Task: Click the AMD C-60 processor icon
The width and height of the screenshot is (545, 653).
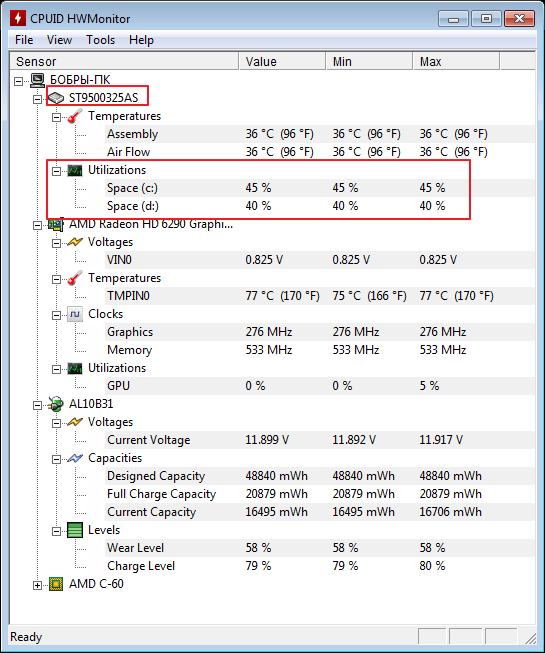Action: 56,584
